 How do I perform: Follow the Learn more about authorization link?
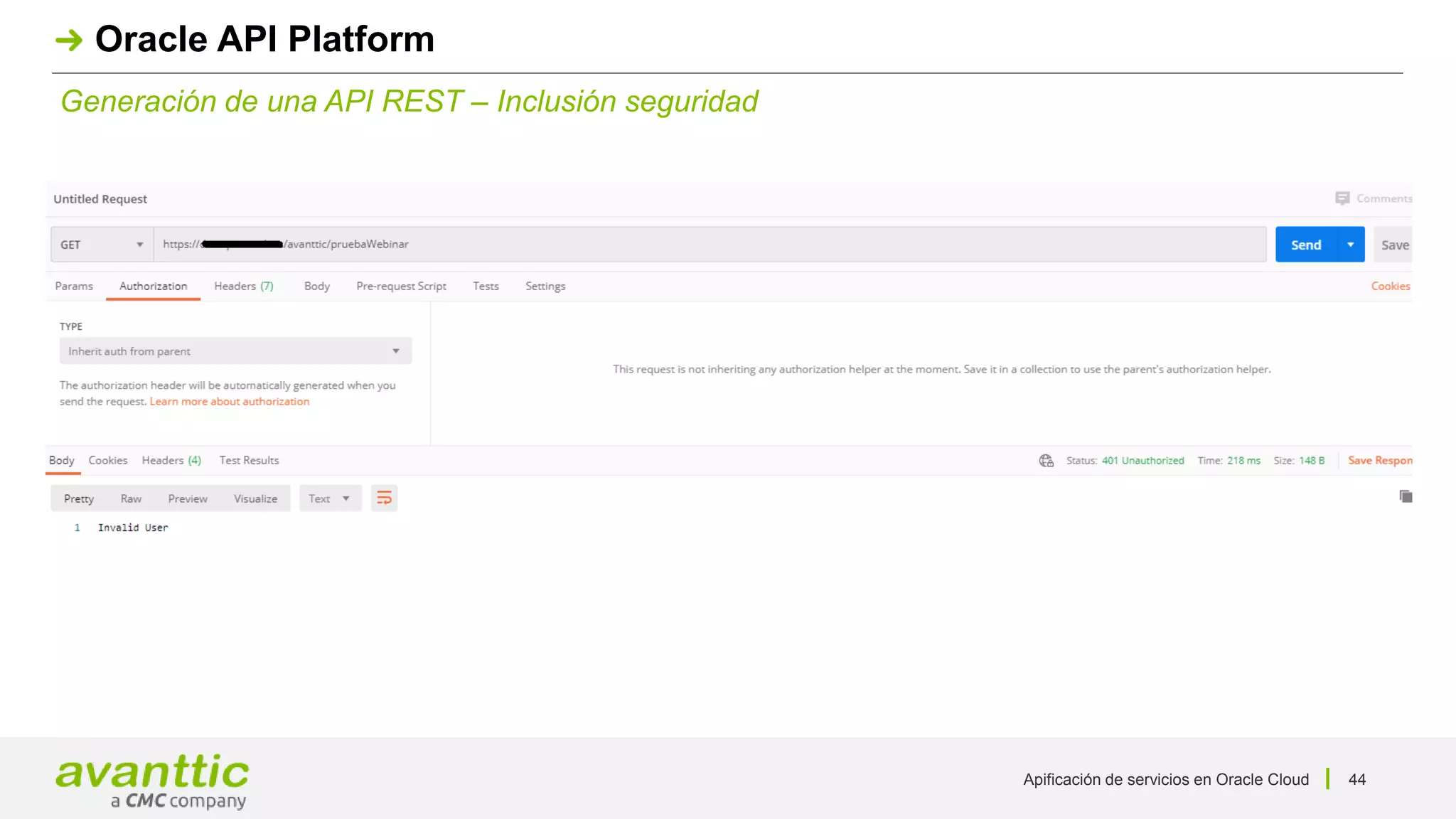[x=230, y=402]
